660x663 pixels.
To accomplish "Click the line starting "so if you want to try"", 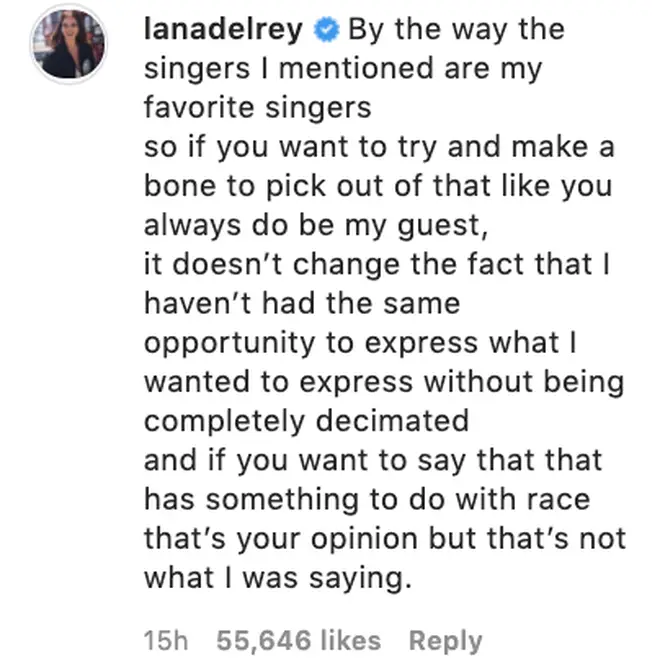I will (379, 147).
